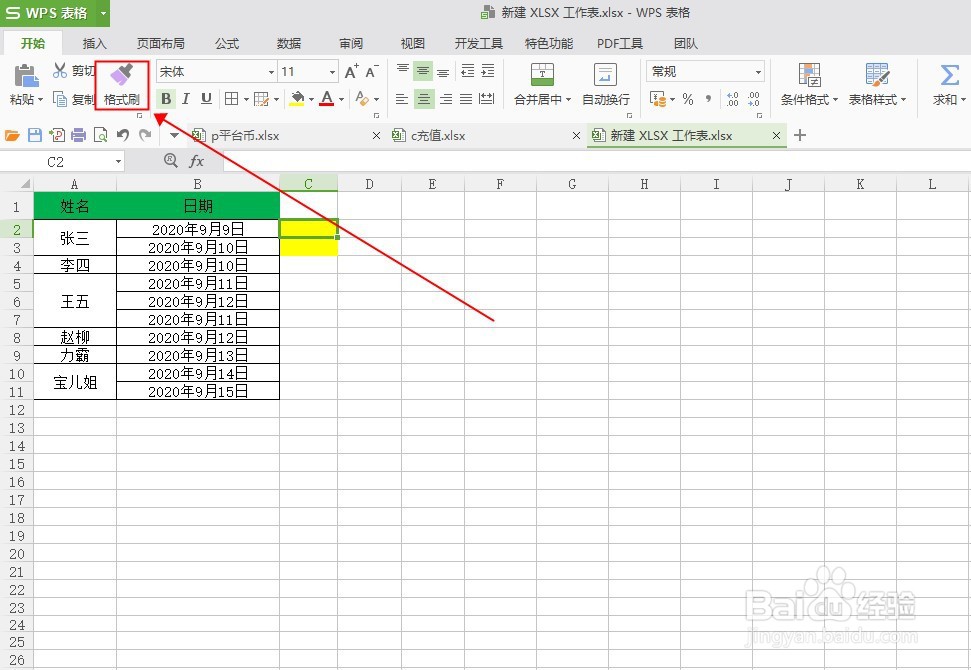This screenshot has width=971, height=670.
Task: Add a new document tab with plus
Action: click(800, 135)
